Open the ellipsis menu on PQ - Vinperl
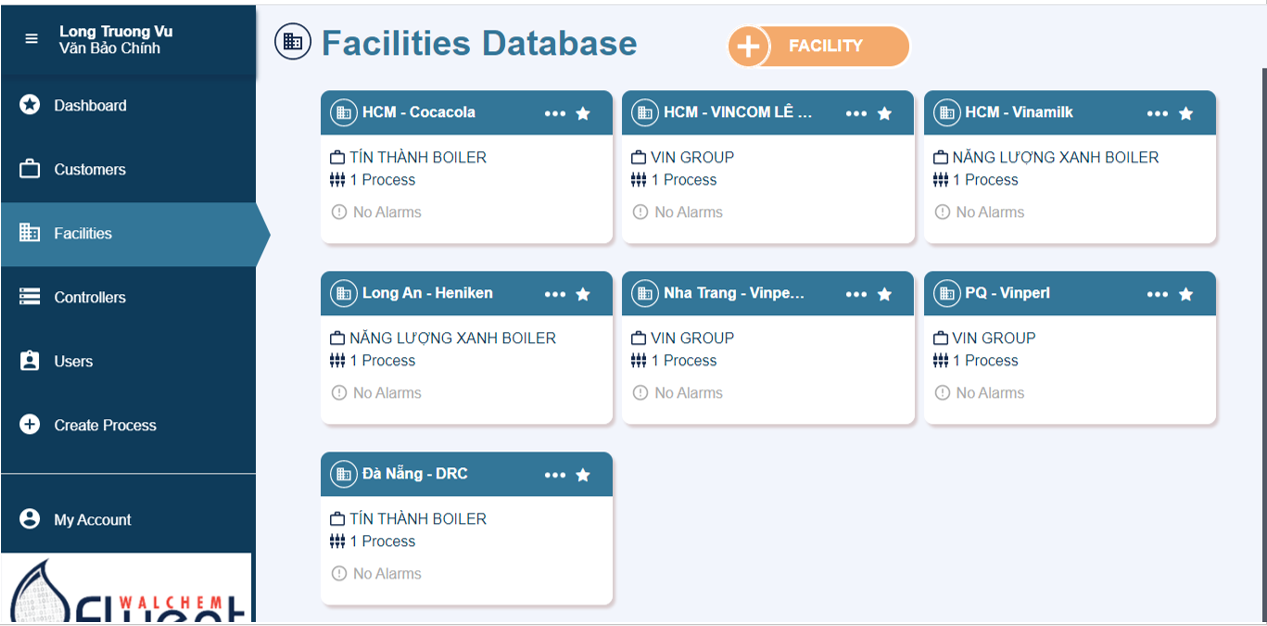This screenshot has height=626, width=1267. (1158, 294)
